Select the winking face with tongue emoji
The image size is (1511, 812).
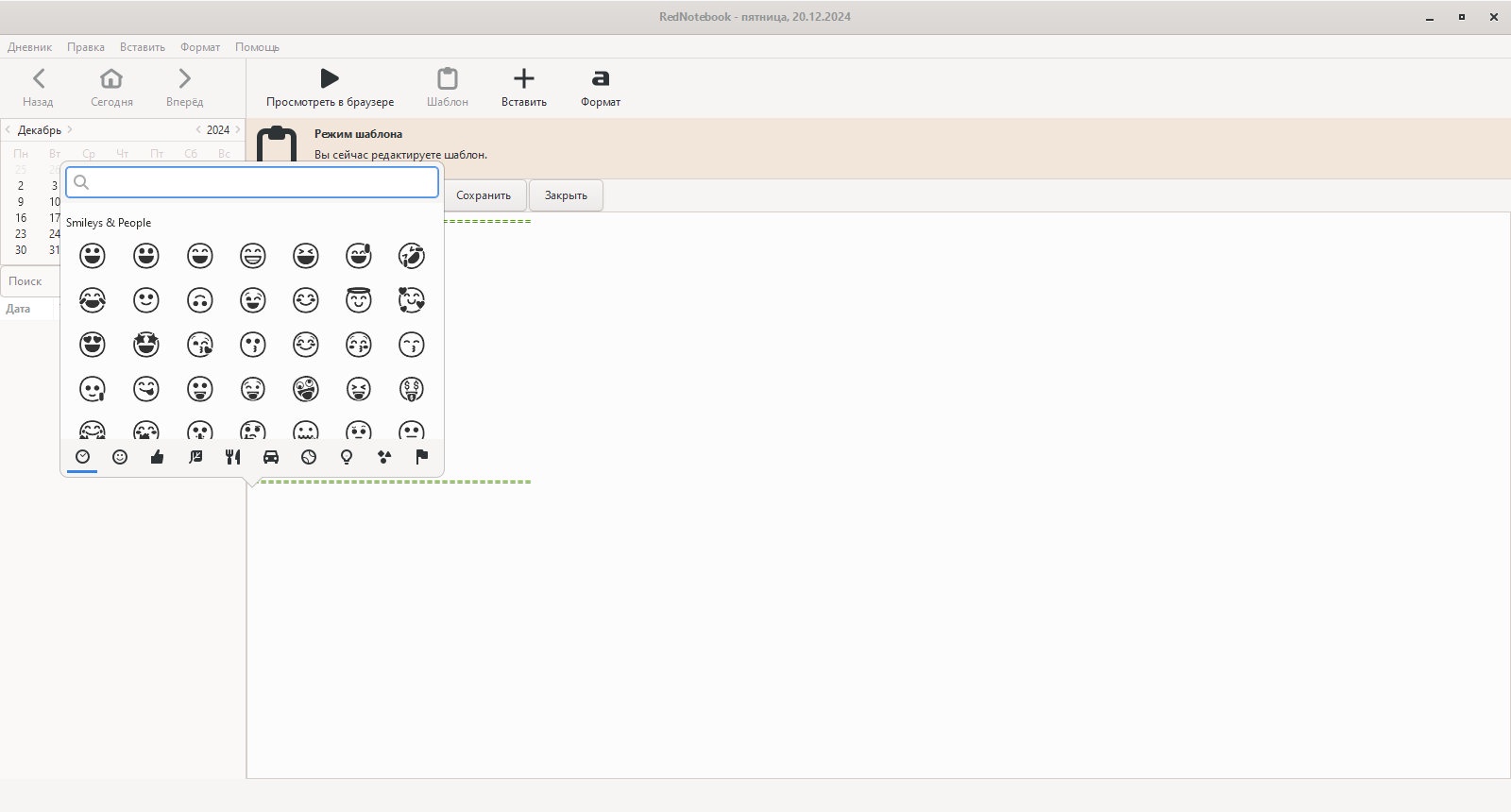click(x=252, y=389)
